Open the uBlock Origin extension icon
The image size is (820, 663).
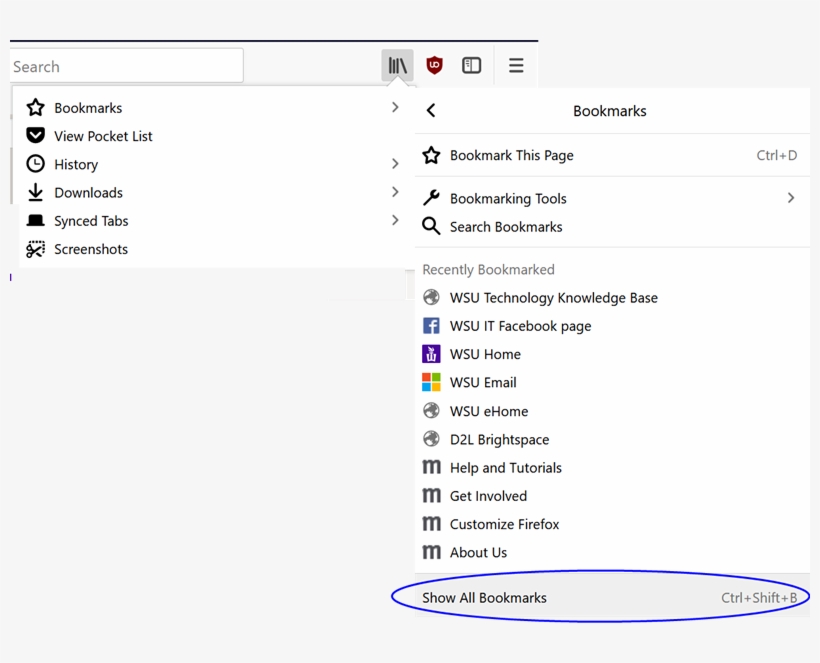pyautogui.click(x=434, y=66)
